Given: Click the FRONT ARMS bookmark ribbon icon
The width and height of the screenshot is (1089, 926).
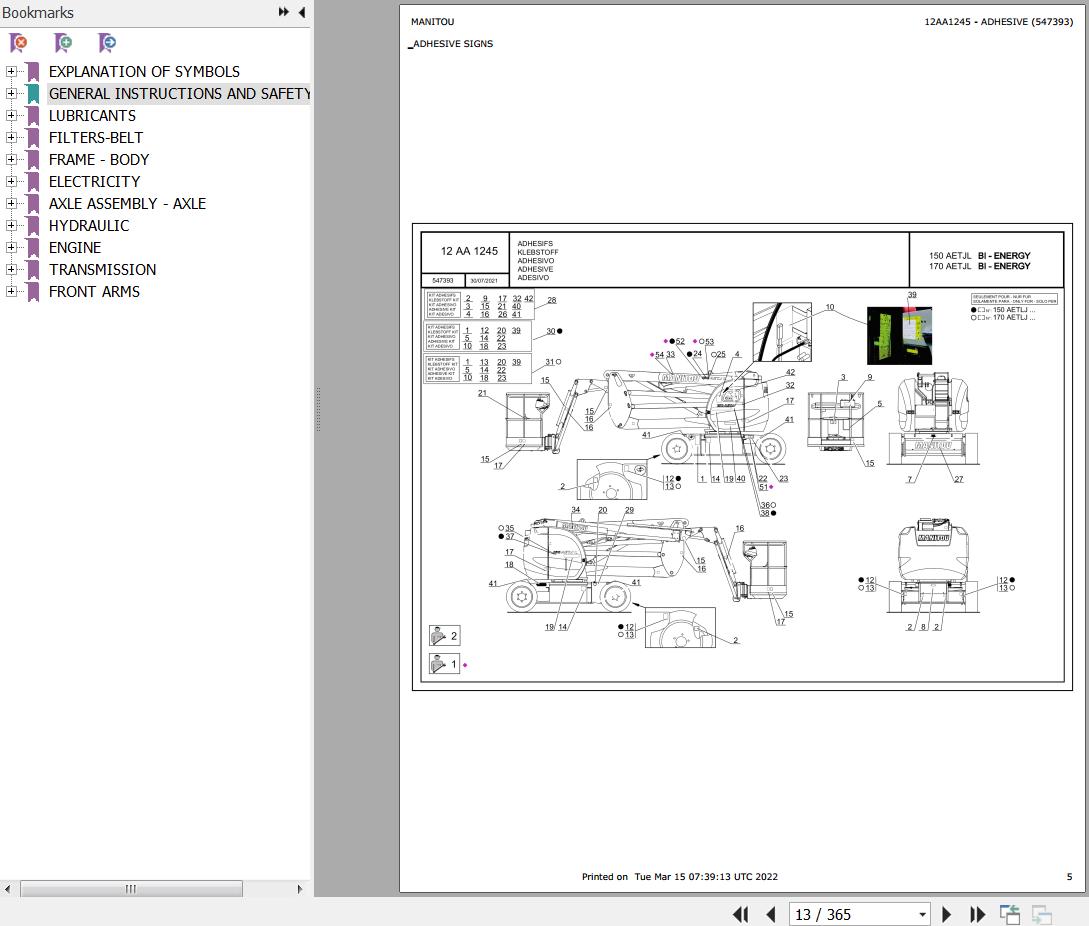Looking at the screenshot, I should pyautogui.click(x=33, y=292).
